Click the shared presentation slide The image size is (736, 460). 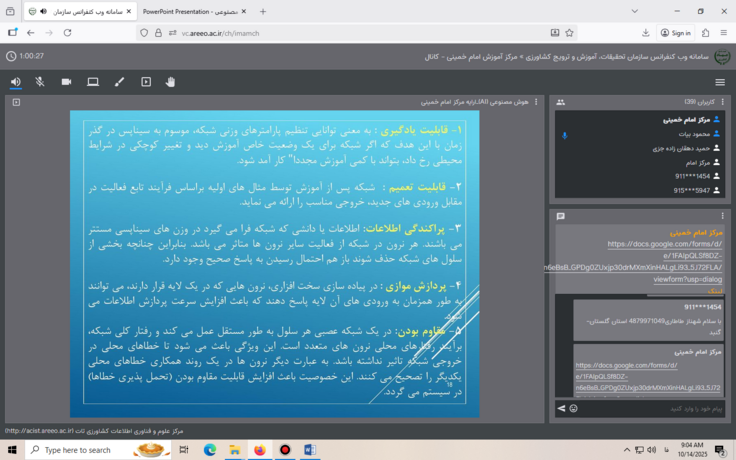coord(275,264)
